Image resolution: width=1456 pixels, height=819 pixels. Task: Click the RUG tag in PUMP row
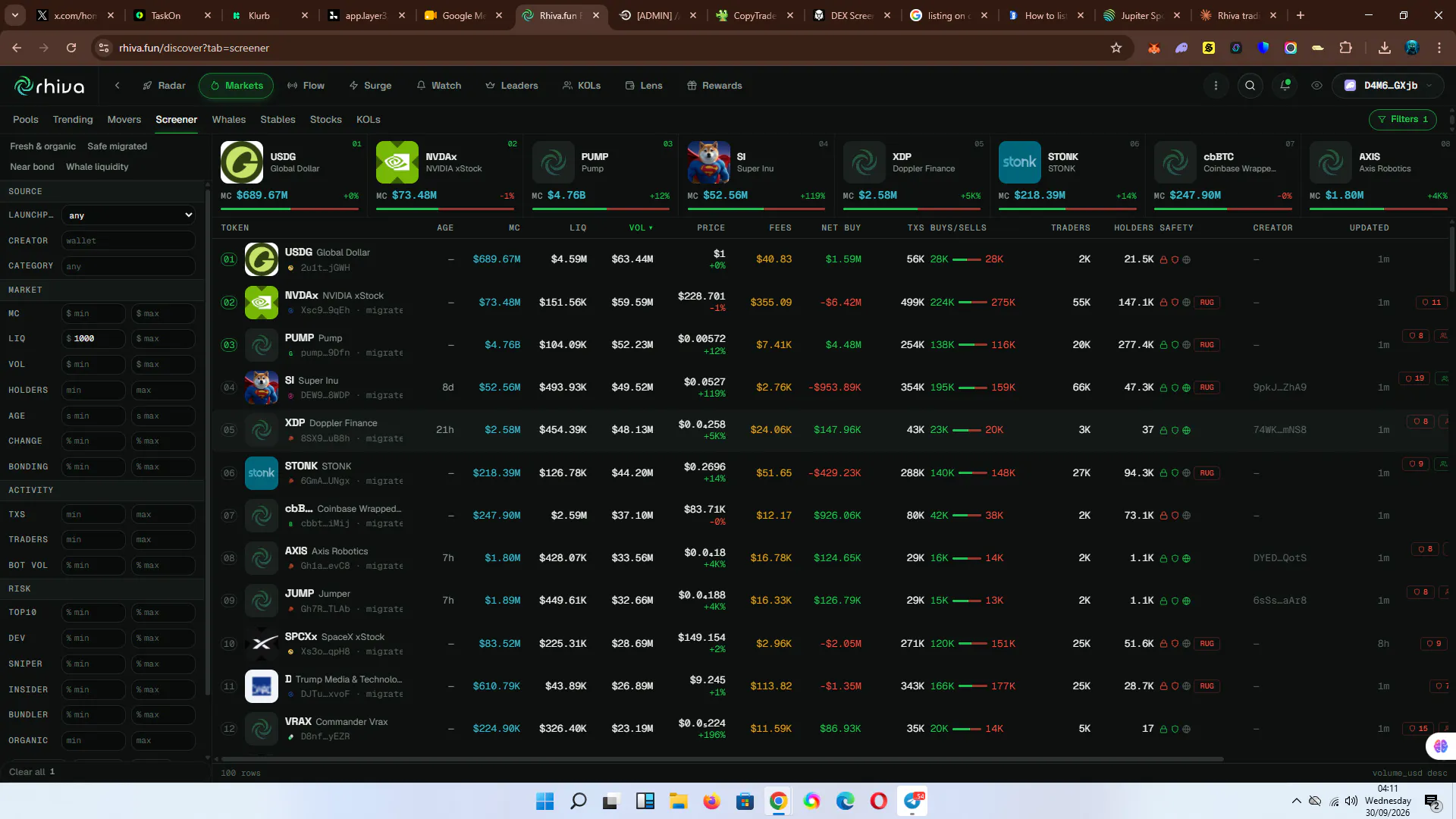pos(1207,345)
